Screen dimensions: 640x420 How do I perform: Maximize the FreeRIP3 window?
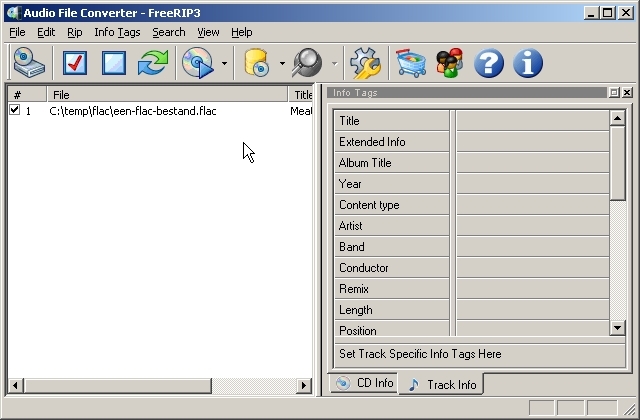pos(608,13)
